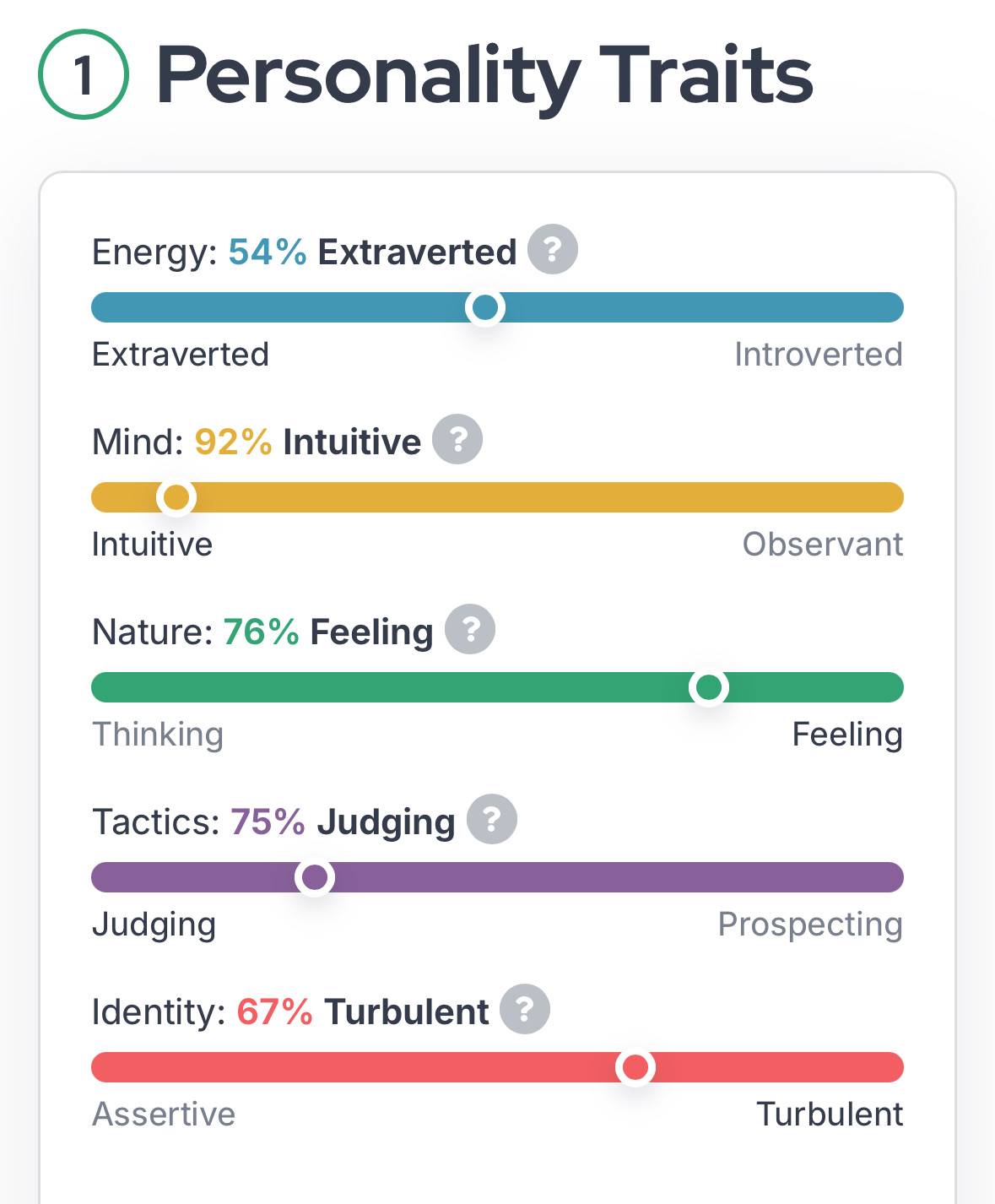
Task: Click the red Identity slider handle
Action: 635,1067
